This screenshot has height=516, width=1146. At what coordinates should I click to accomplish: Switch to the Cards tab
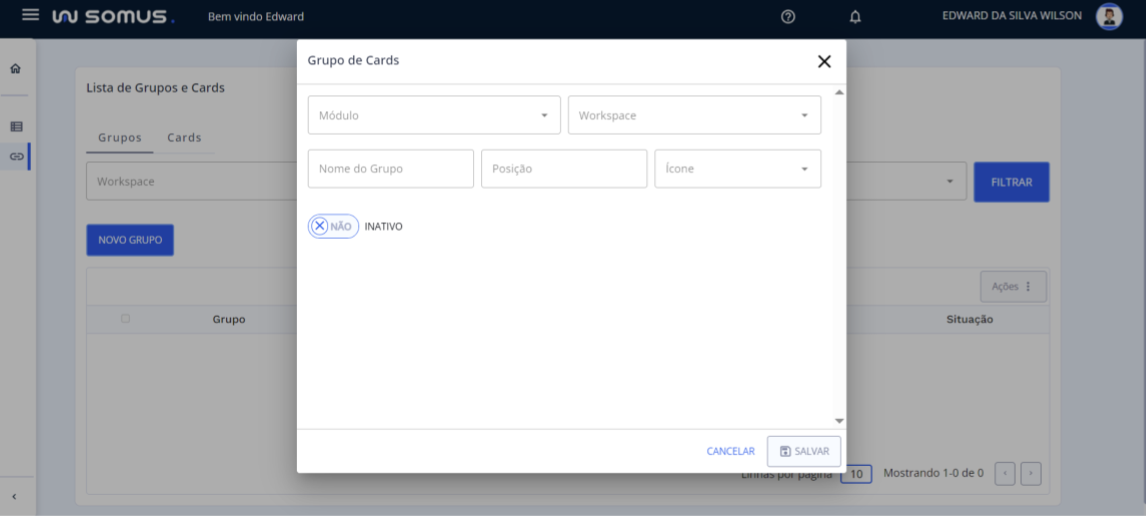(184, 138)
